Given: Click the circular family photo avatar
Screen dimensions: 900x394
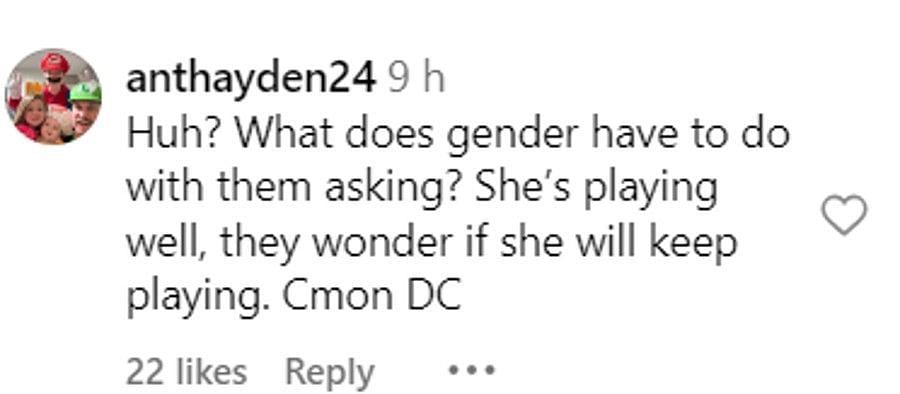Looking at the screenshot, I should point(53,96).
